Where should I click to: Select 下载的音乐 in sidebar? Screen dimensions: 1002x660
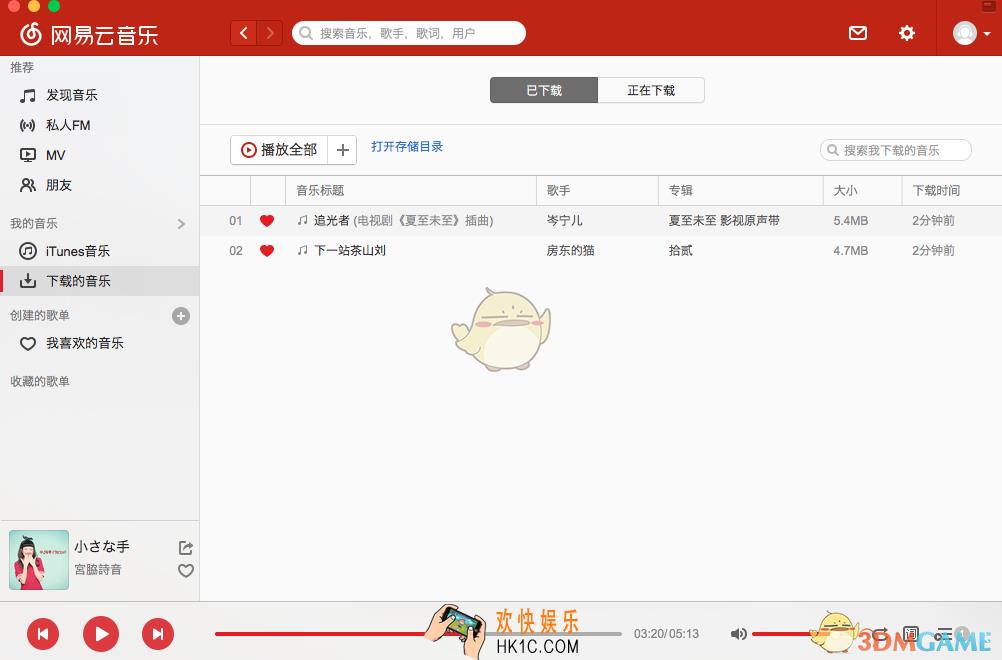point(100,281)
